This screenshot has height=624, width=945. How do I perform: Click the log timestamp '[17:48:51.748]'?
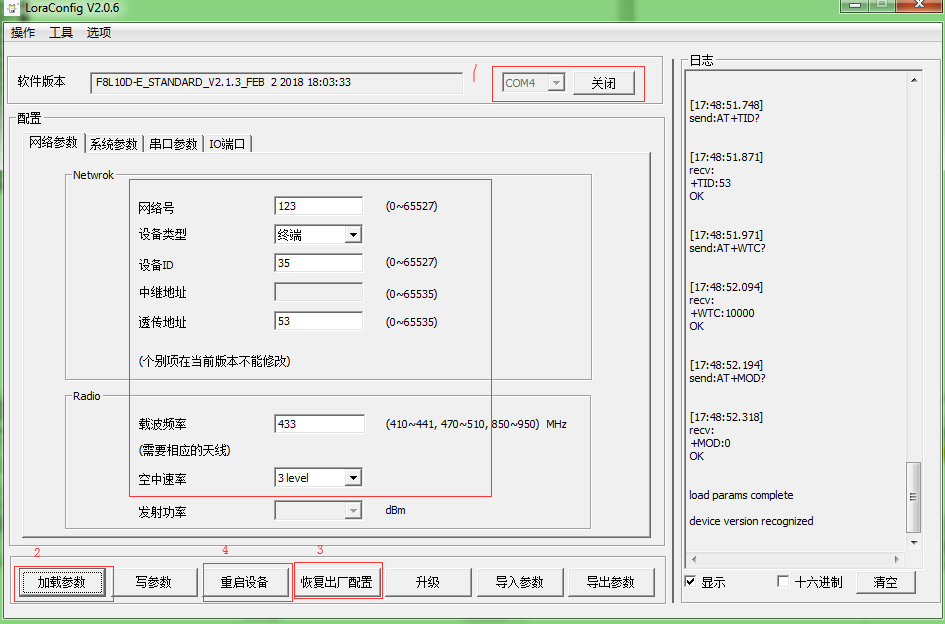(x=726, y=105)
